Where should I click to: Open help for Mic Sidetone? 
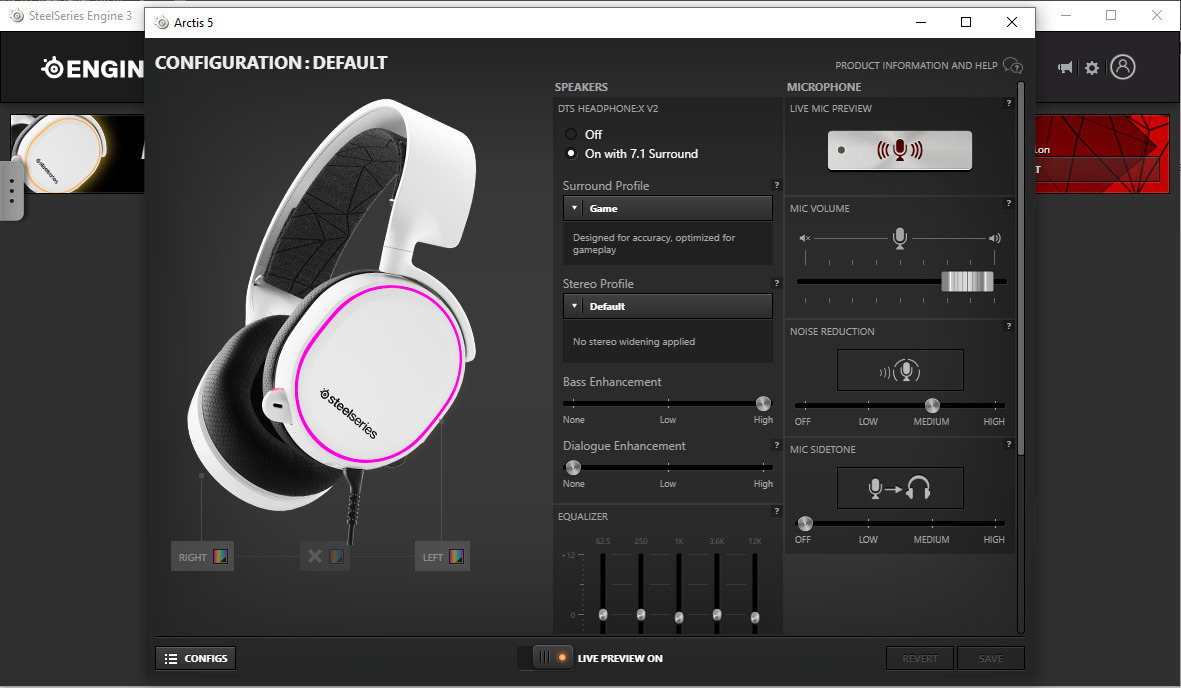point(1009,444)
